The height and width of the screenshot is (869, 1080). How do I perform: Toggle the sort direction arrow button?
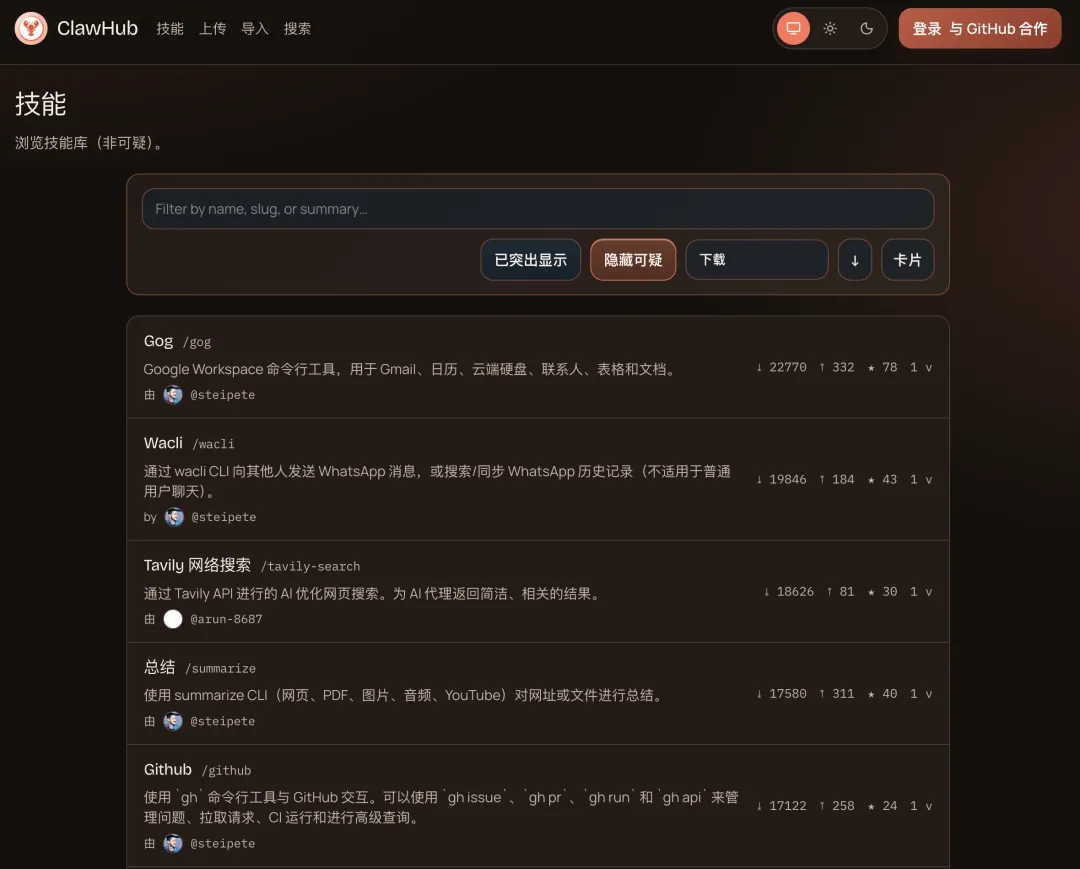click(x=855, y=260)
